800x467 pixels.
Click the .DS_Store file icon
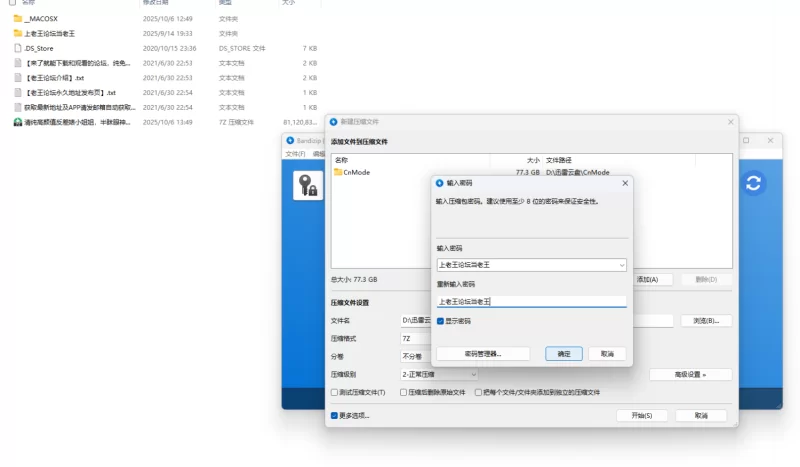[x=18, y=47]
